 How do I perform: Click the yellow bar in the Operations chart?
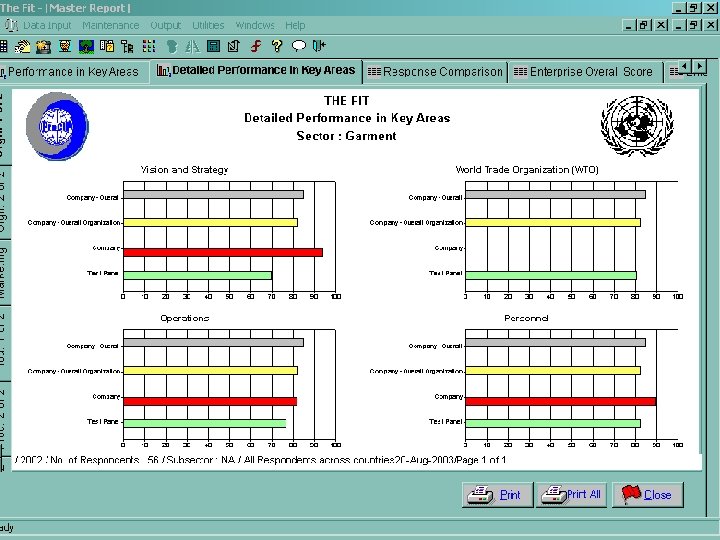click(x=210, y=371)
